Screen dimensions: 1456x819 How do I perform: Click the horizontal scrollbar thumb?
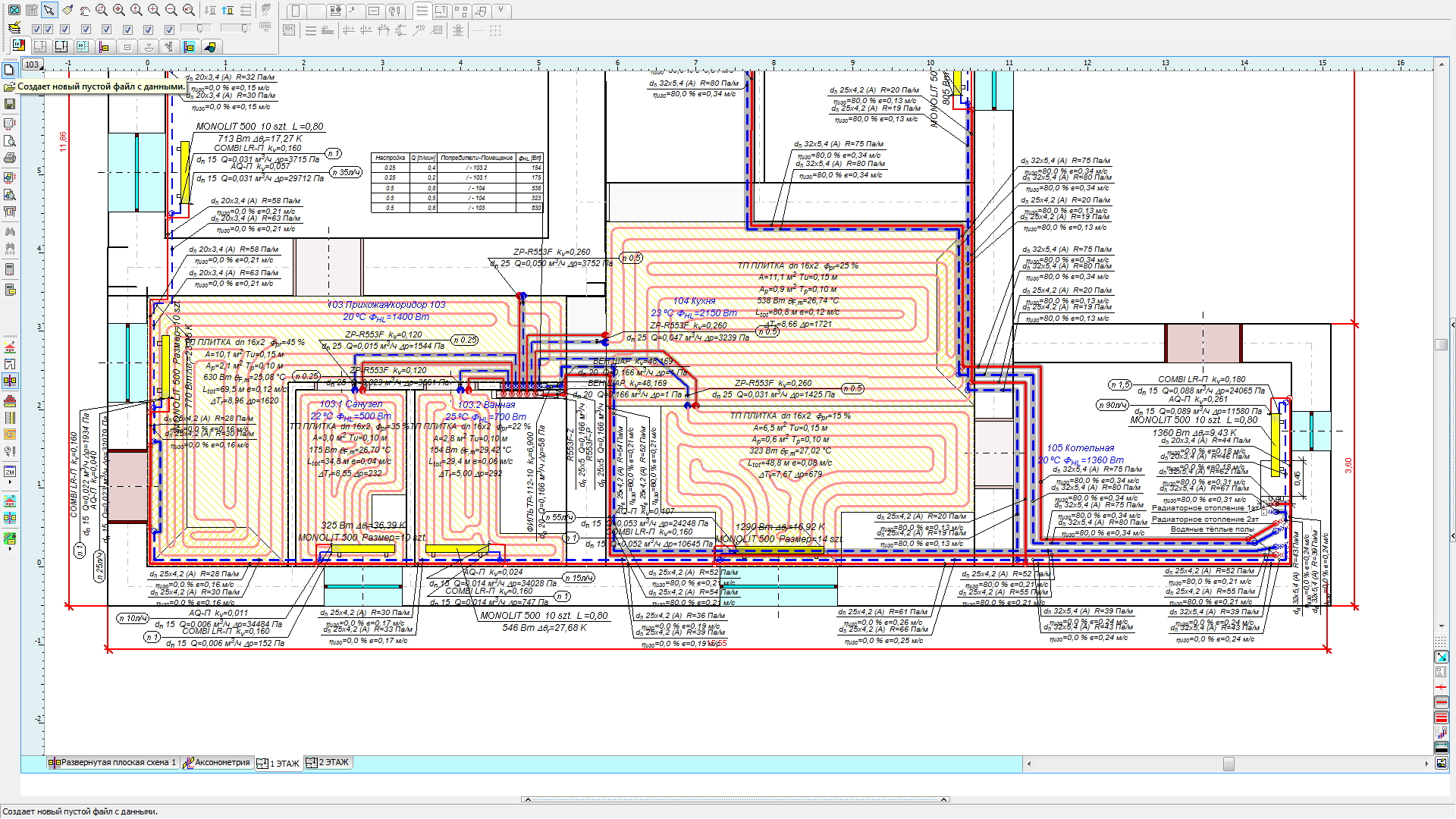[1228, 764]
